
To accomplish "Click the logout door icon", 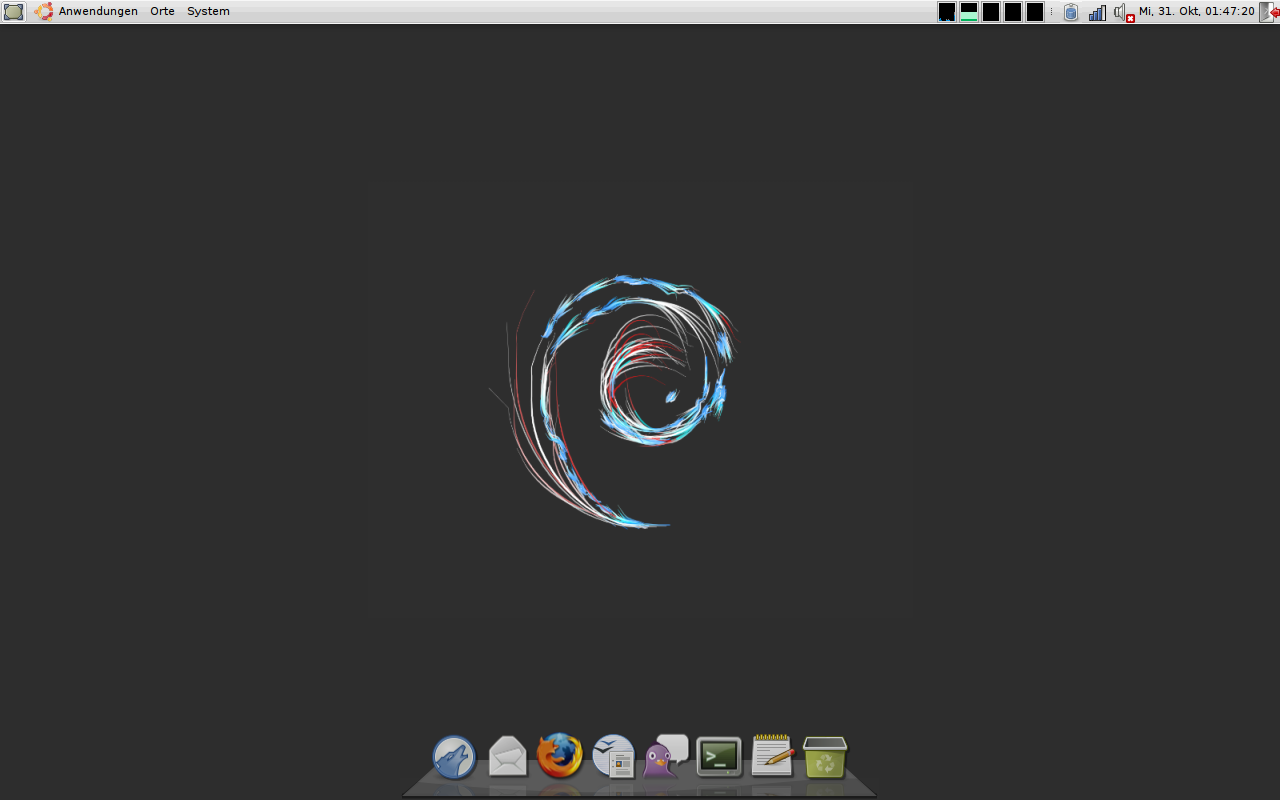I will pos(1269,12).
